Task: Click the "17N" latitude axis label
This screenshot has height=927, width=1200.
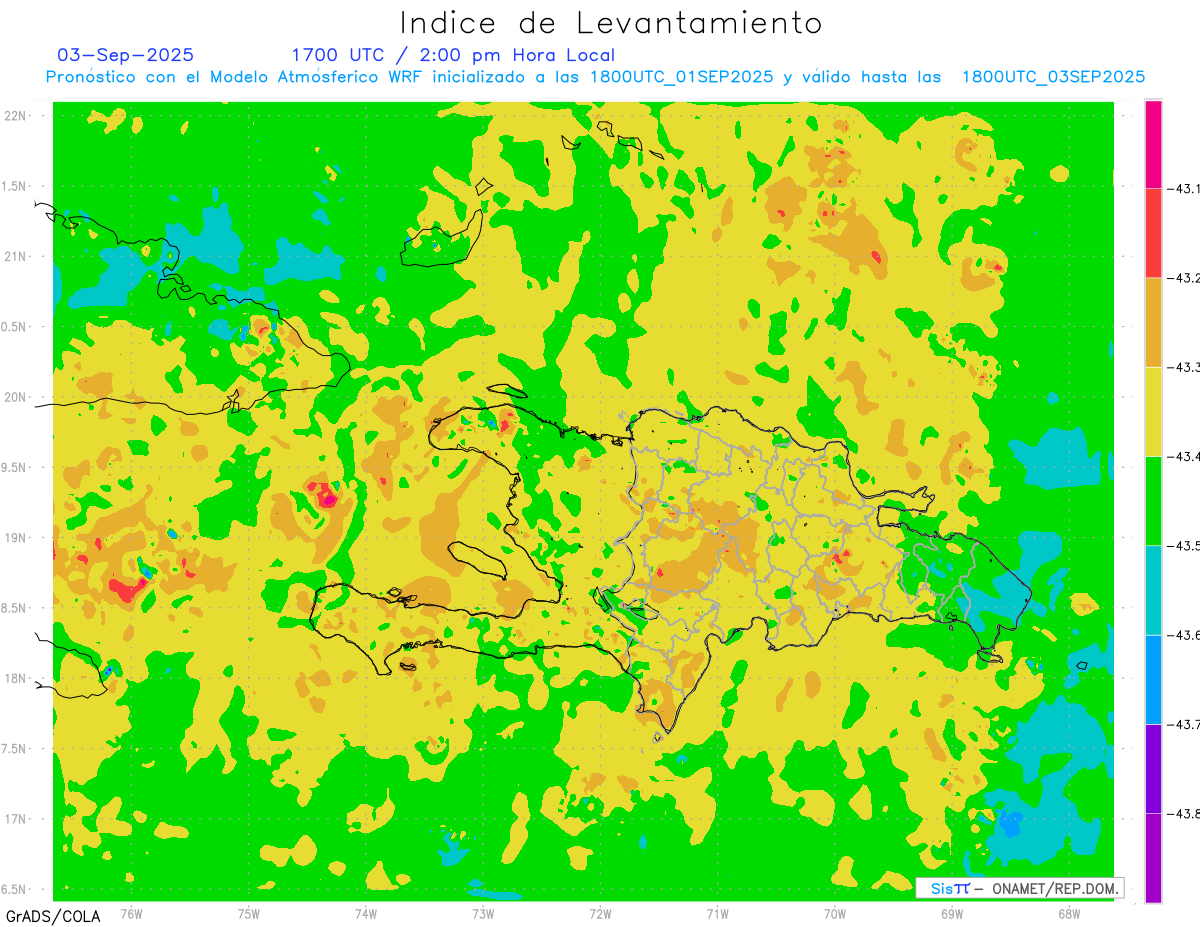Action: click(x=15, y=819)
